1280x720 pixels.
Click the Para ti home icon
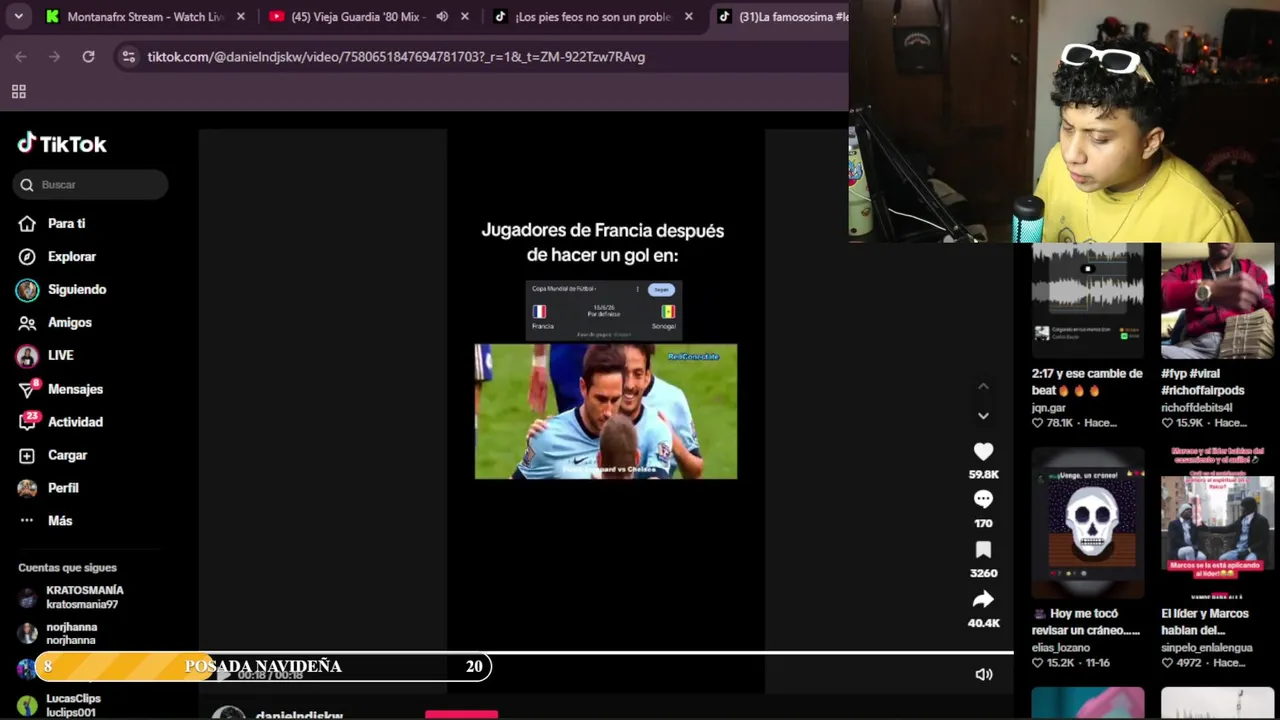click(x=27, y=223)
